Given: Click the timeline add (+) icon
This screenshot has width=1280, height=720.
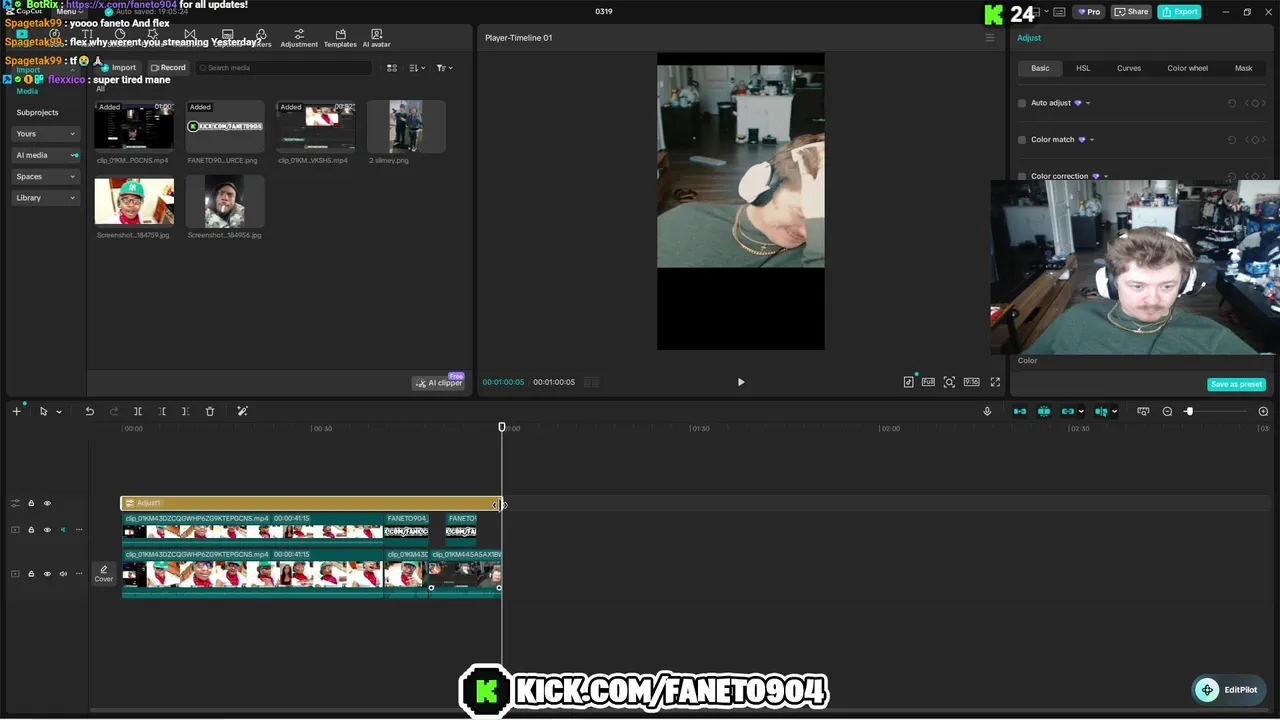Looking at the screenshot, I should click(x=16, y=411).
